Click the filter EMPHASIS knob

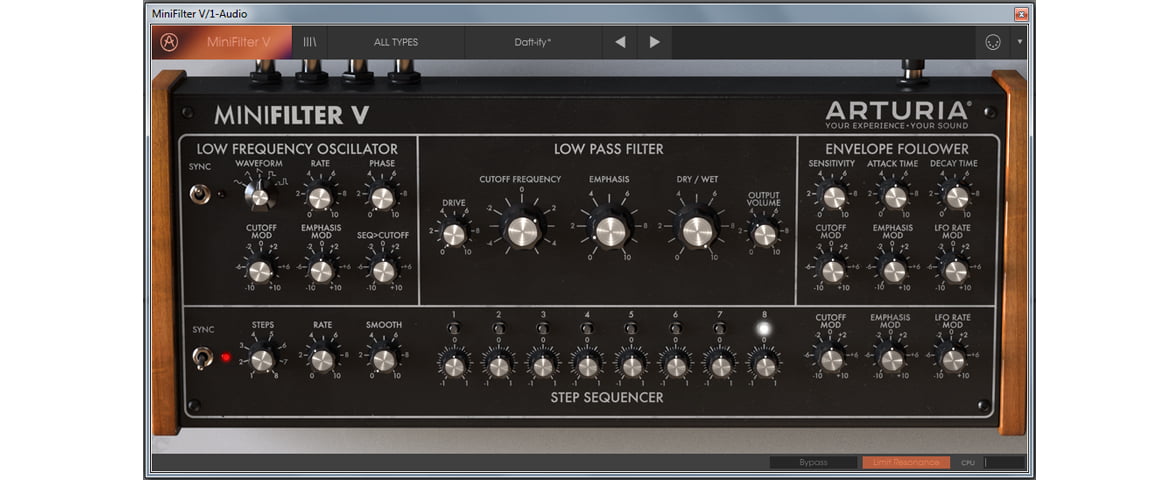click(x=609, y=230)
